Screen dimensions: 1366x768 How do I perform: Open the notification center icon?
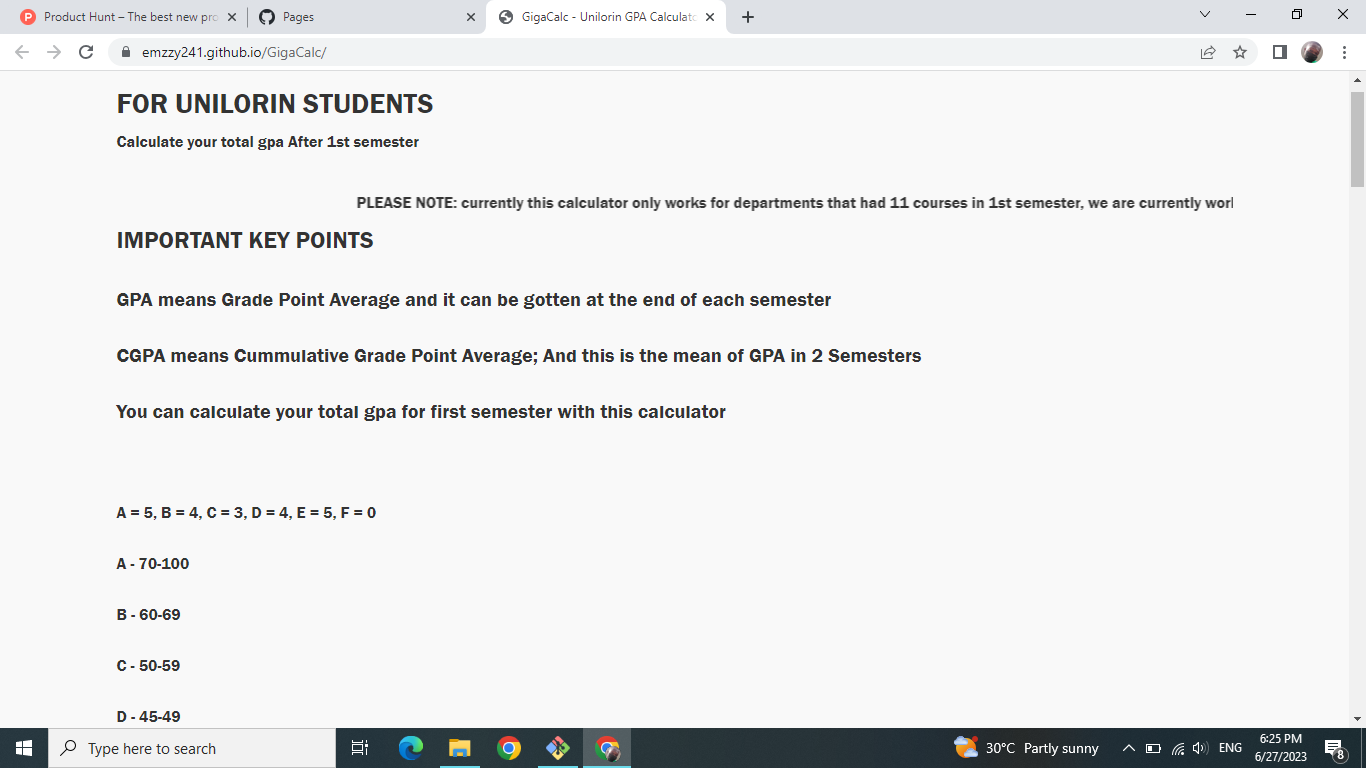1334,748
